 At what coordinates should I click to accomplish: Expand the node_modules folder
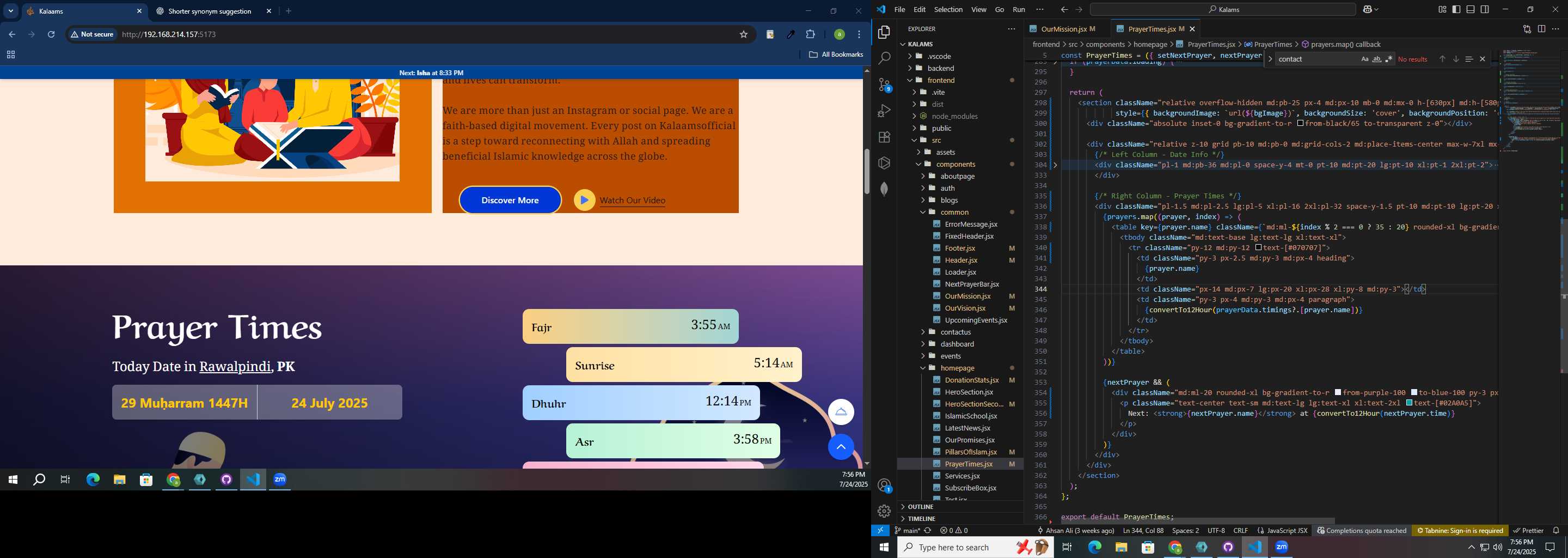click(954, 117)
